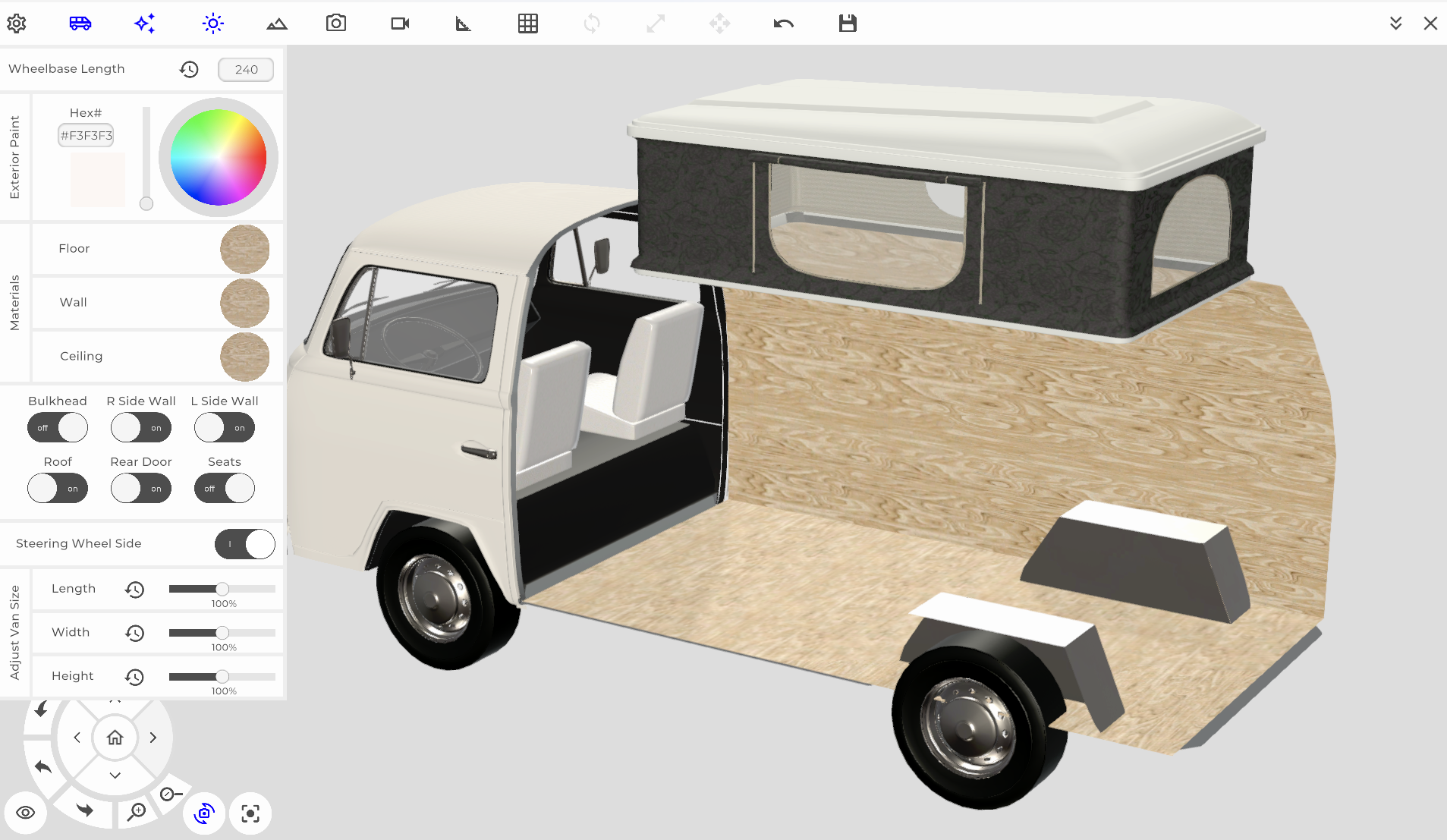This screenshot has width=1447, height=840.
Task: Pick a color from the color wheel
Action: [219, 157]
